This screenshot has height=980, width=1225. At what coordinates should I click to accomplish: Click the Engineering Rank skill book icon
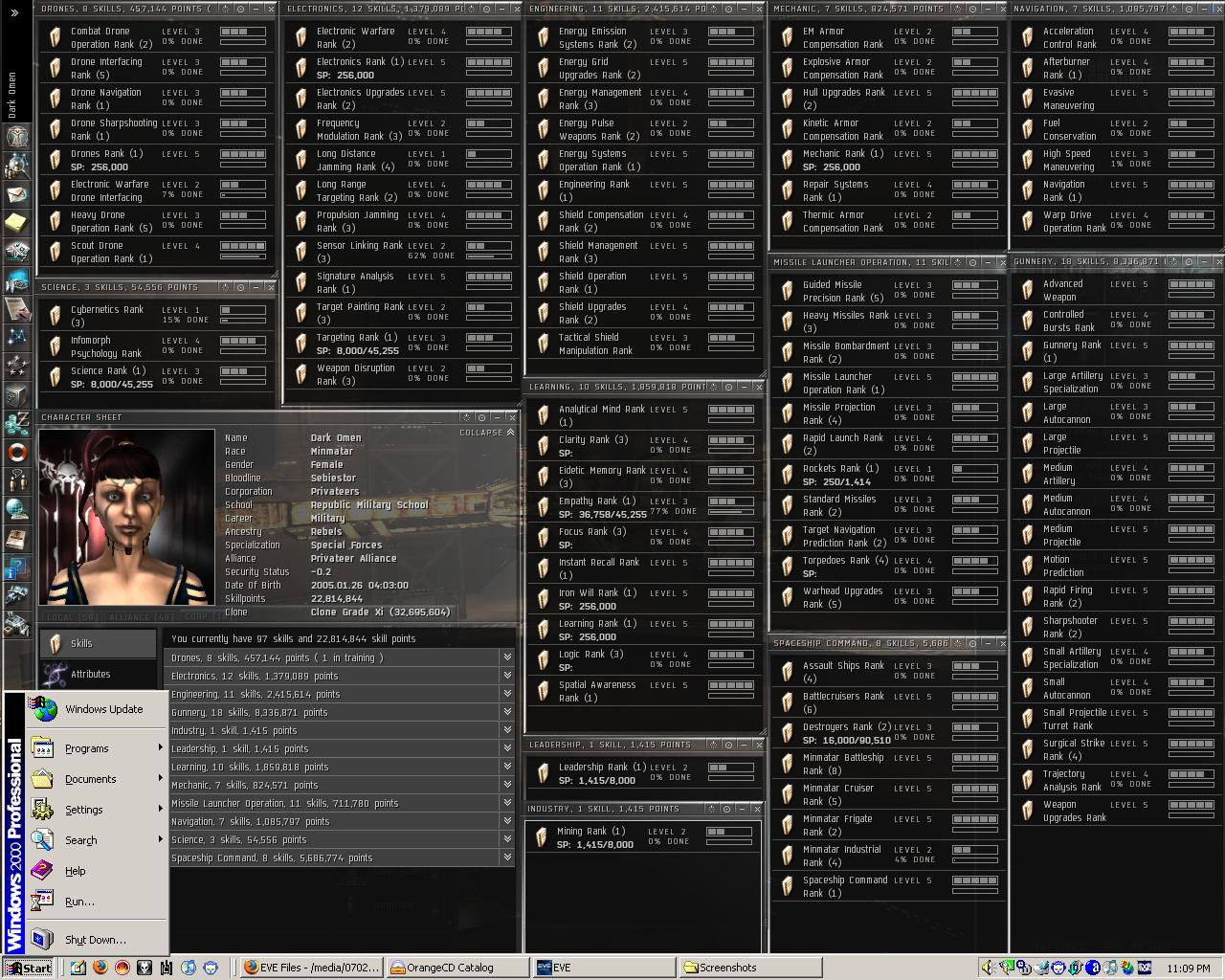544,190
